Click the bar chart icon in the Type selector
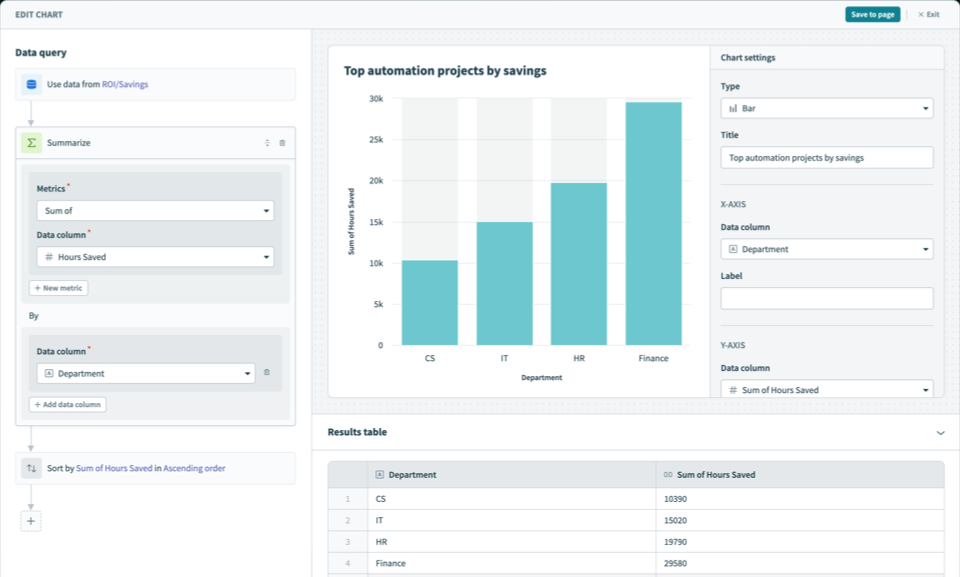The height and width of the screenshot is (577, 960). click(x=732, y=107)
